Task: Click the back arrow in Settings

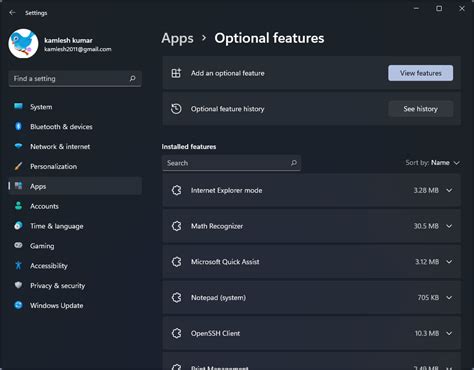Action: point(12,13)
